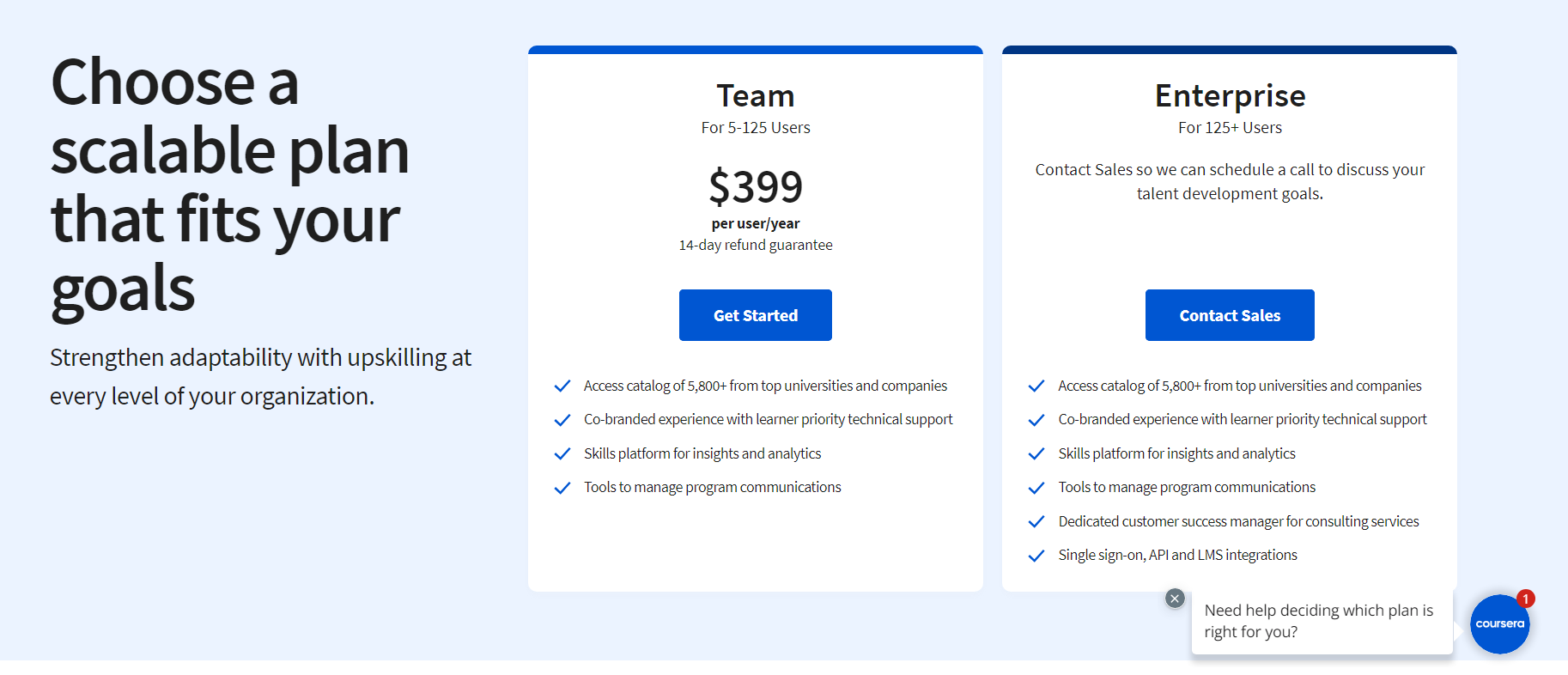1568x675 pixels.
Task: Dismiss the help popup with X icon
Action: click(1175, 599)
